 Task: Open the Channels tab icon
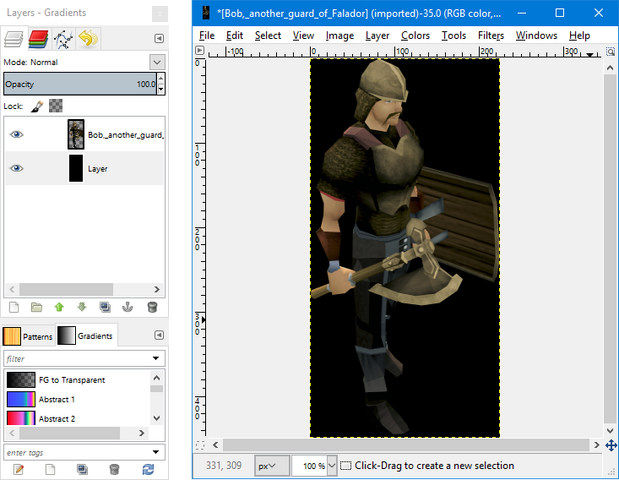click(x=38, y=39)
